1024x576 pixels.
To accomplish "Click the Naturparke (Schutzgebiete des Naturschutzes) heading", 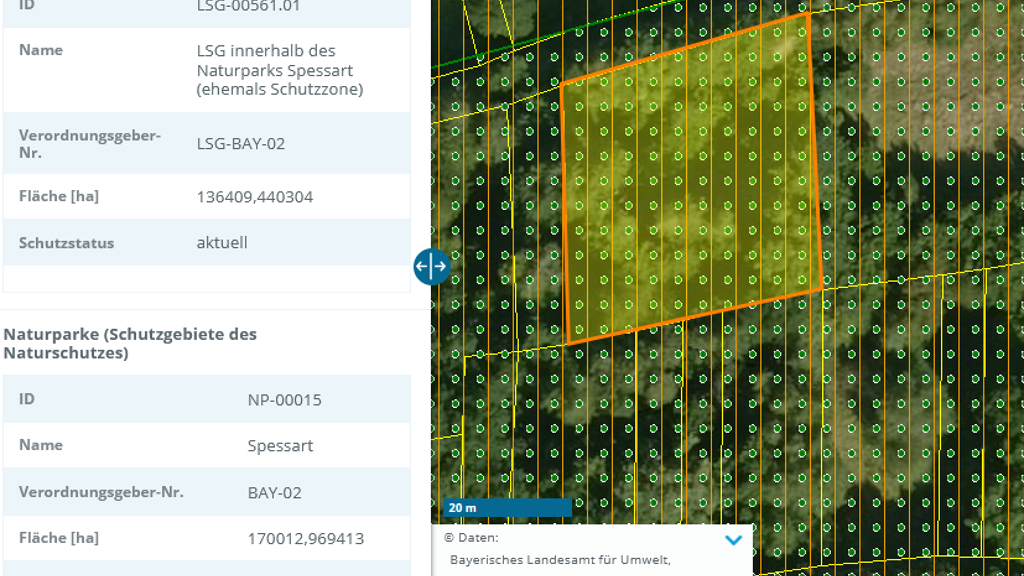I will pyautogui.click(x=130, y=343).
